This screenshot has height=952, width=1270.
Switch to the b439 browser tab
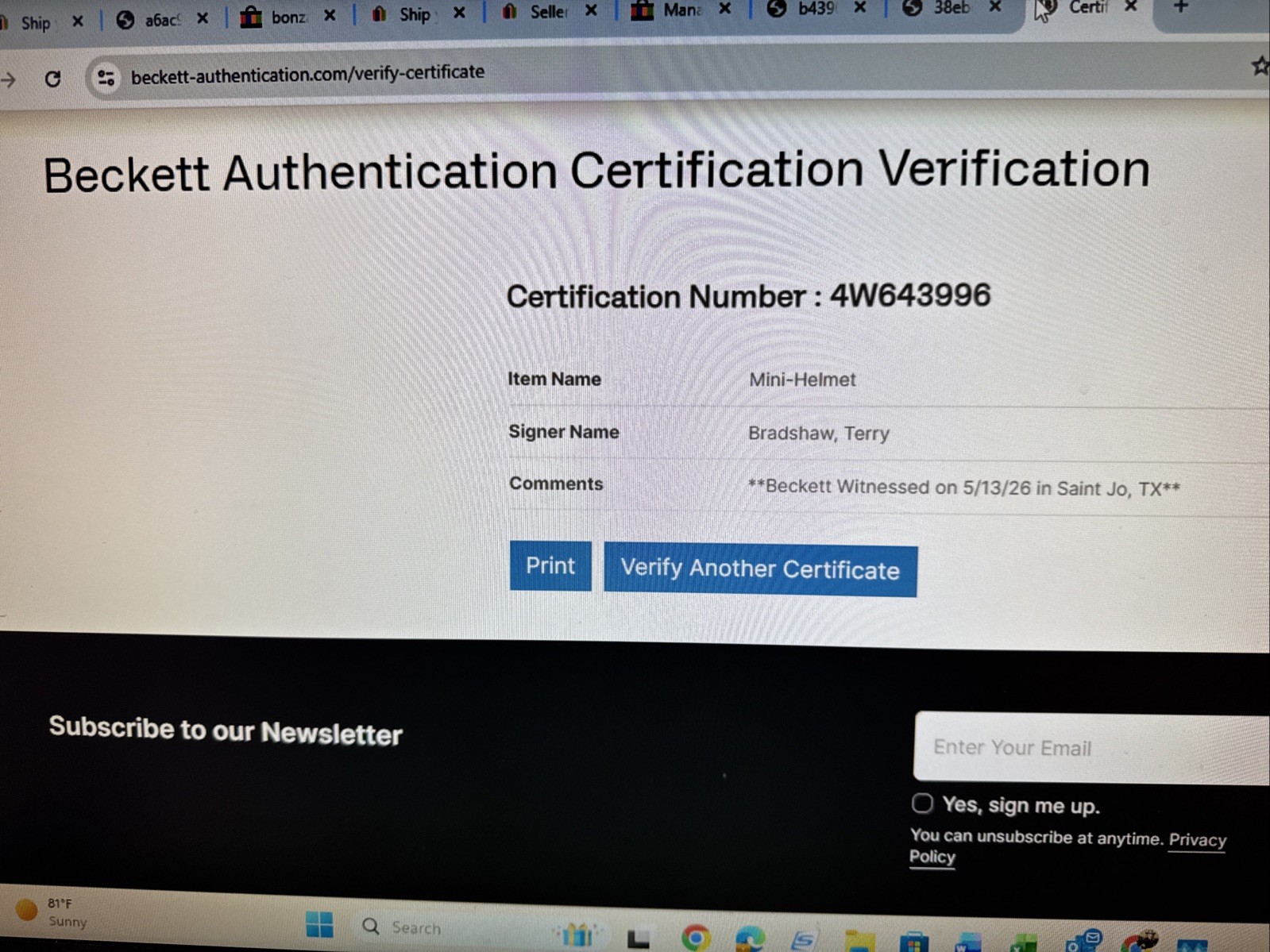click(816, 9)
